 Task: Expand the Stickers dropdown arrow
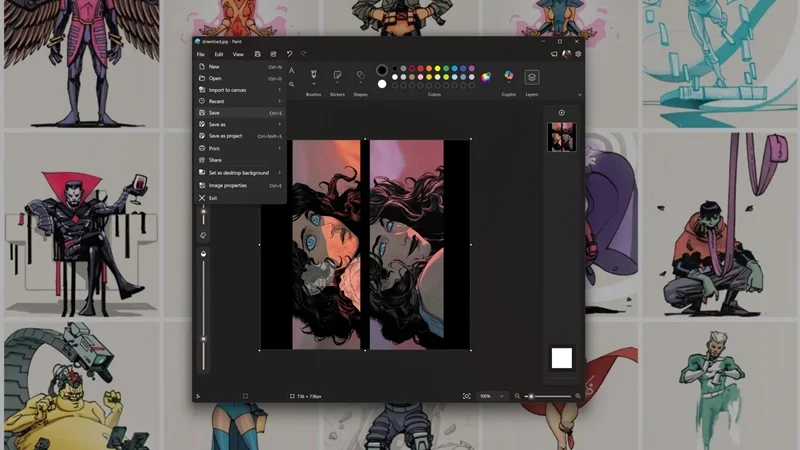tap(337, 84)
